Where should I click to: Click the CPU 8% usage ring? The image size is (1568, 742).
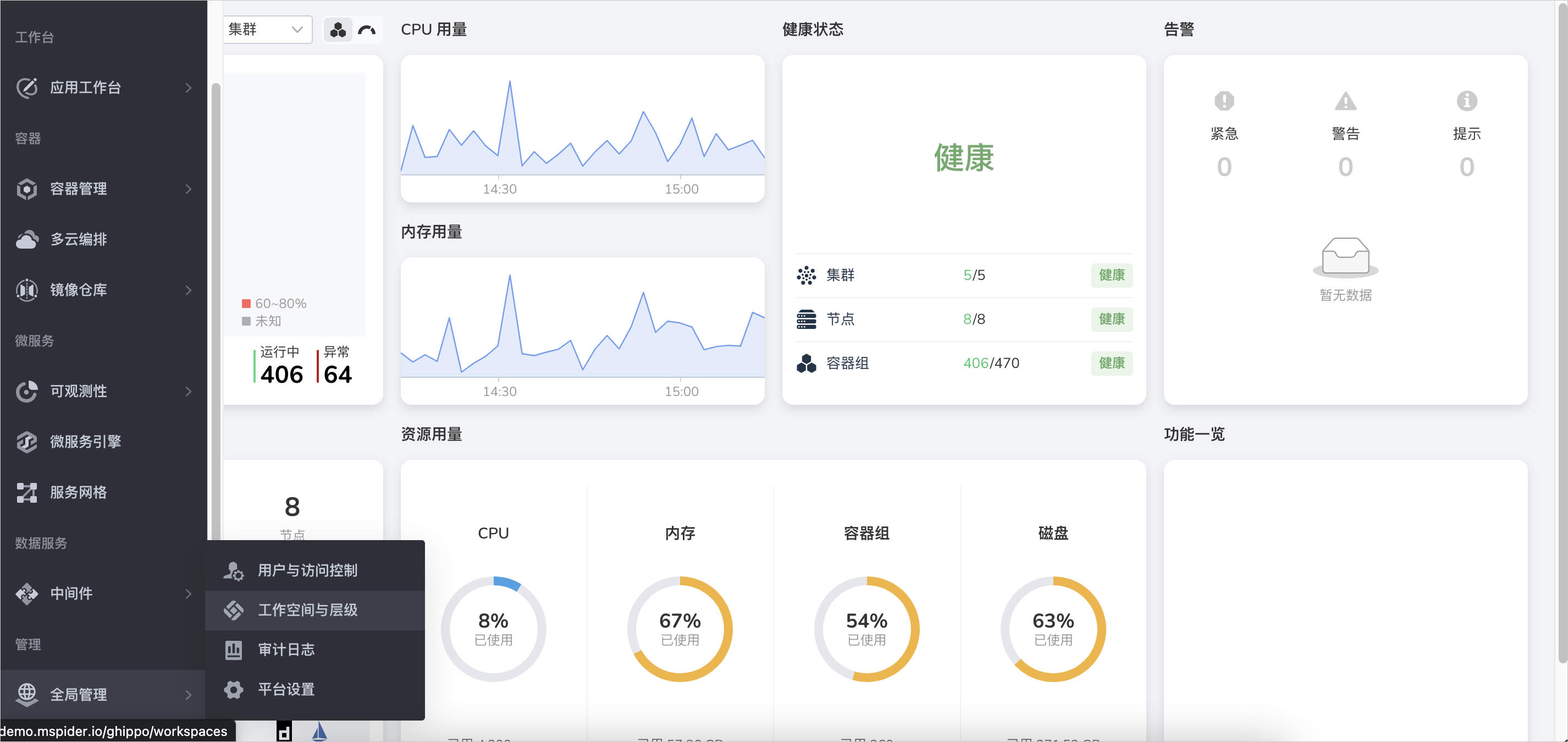click(x=493, y=629)
